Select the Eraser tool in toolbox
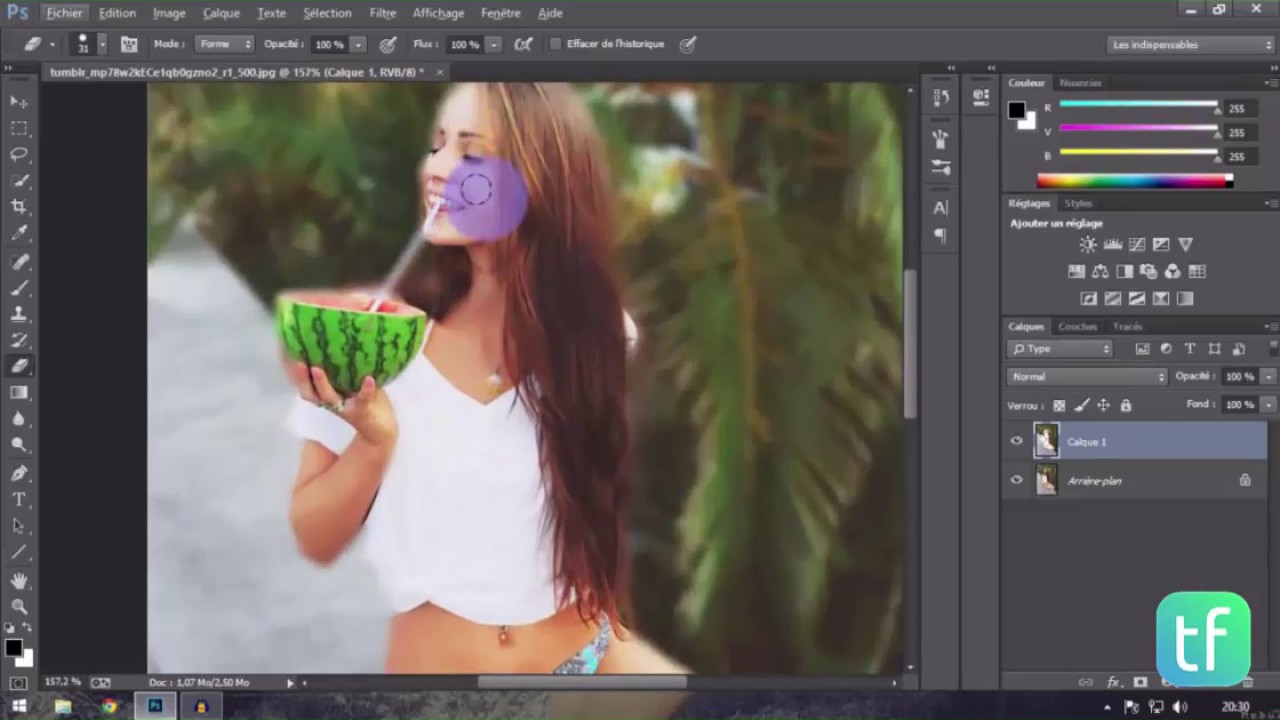Viewport: 1280px width, 720px height. (19, 367)
